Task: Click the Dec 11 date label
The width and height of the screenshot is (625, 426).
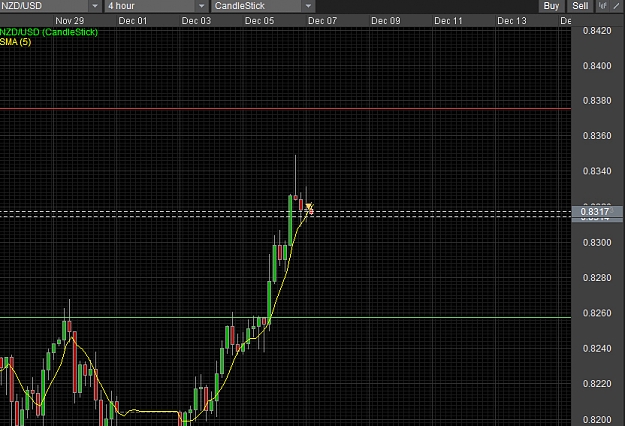Action: [448, 21]
